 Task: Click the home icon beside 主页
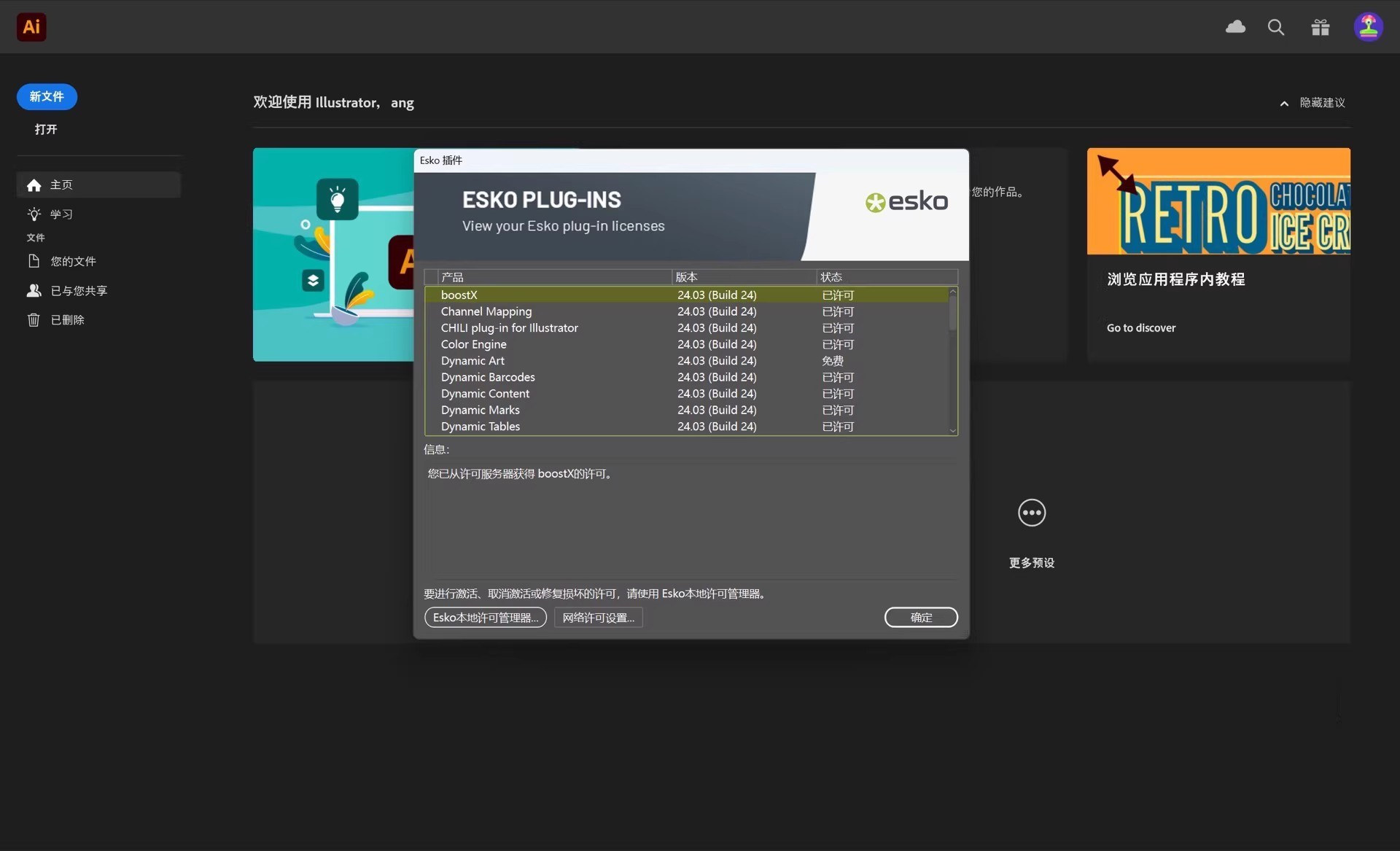click(34, 185)
